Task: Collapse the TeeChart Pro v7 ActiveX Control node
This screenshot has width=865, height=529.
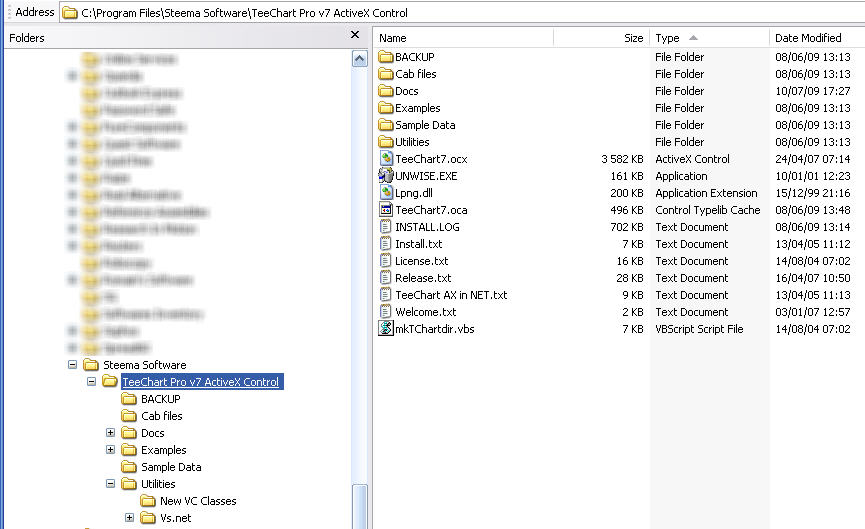Action: click(92, 382)
